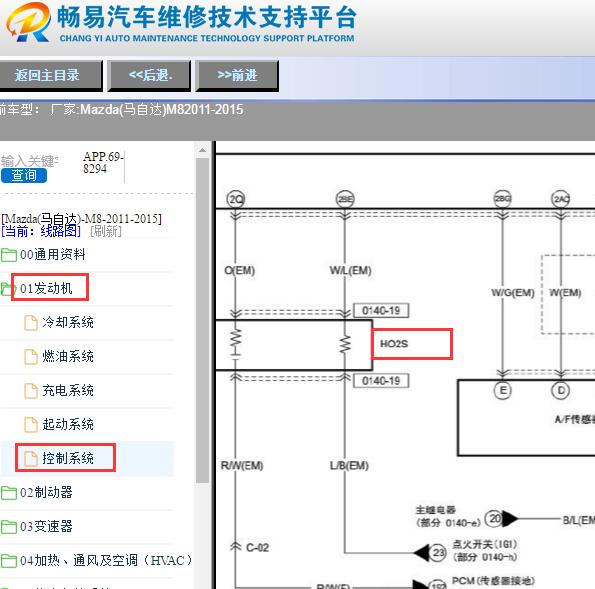Image resolution: width=595 pixels, height=589 pixels.
Task: Expand the 03变速器 folder
Action: click(x=46, y=526)
